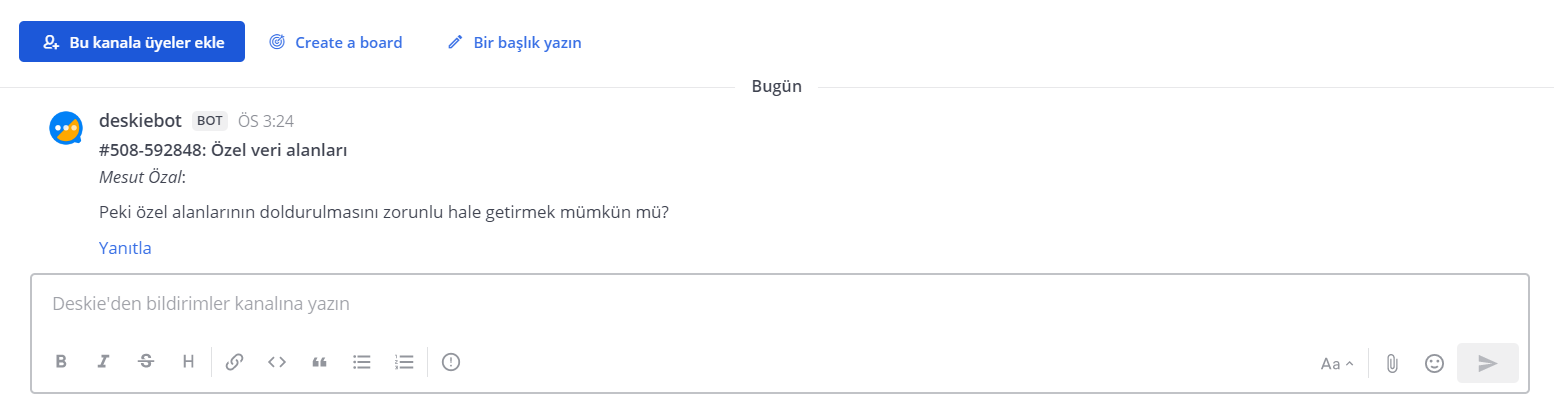Open Create a board link
The image size is (1560, 414).
336,43
